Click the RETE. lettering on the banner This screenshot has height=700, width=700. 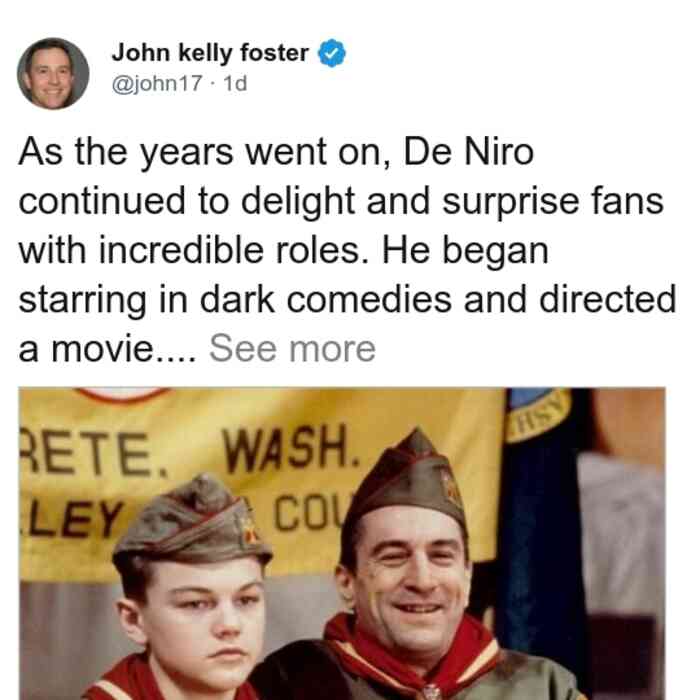[x=92, y=453]
